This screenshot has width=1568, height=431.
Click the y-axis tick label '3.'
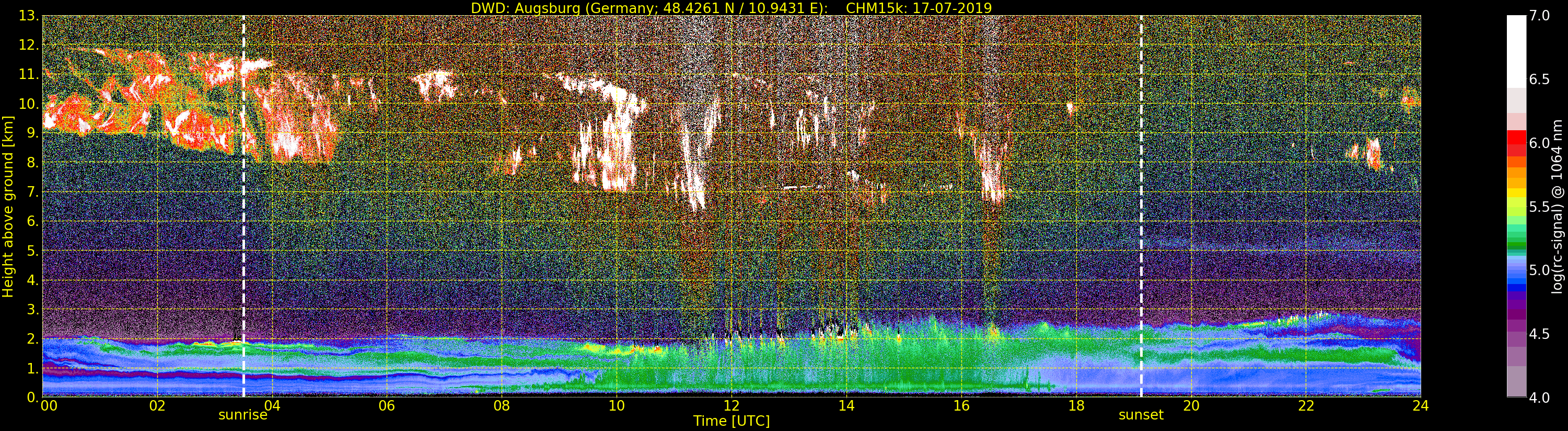(32, 309)
